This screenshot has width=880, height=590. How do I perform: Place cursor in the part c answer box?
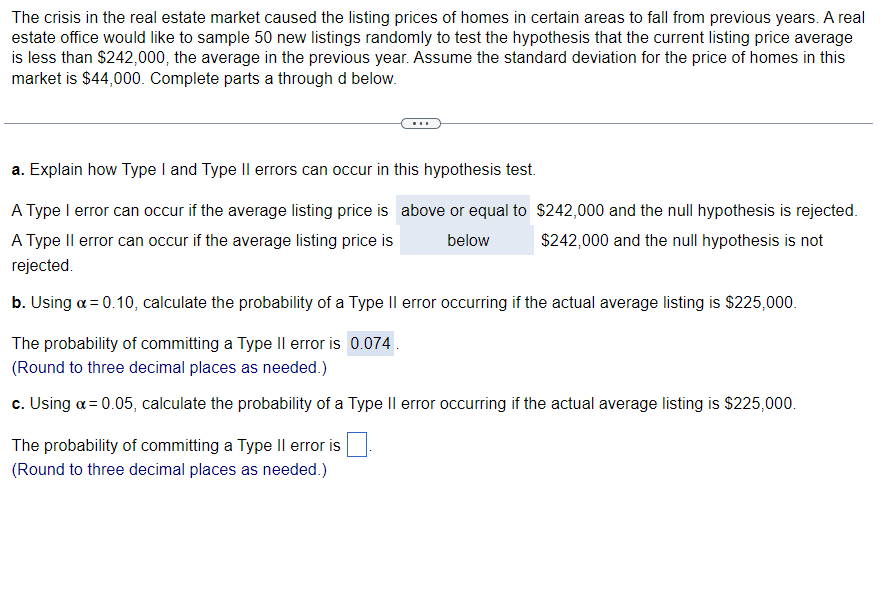(x=356, y=444)
